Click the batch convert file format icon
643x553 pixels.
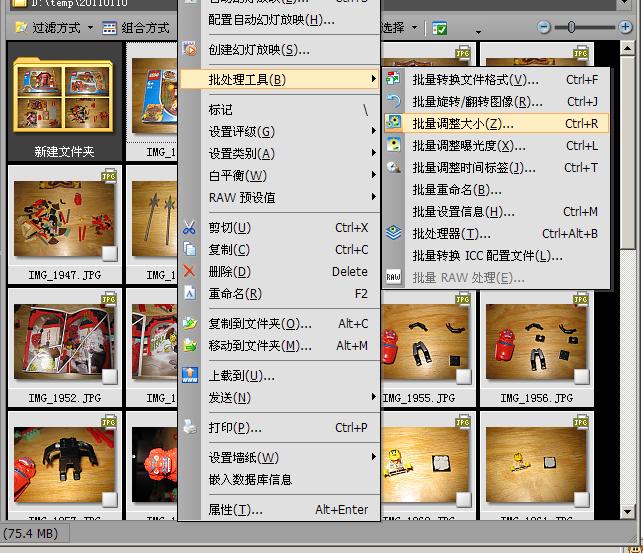pyautogui.click(x=393, y=78)
